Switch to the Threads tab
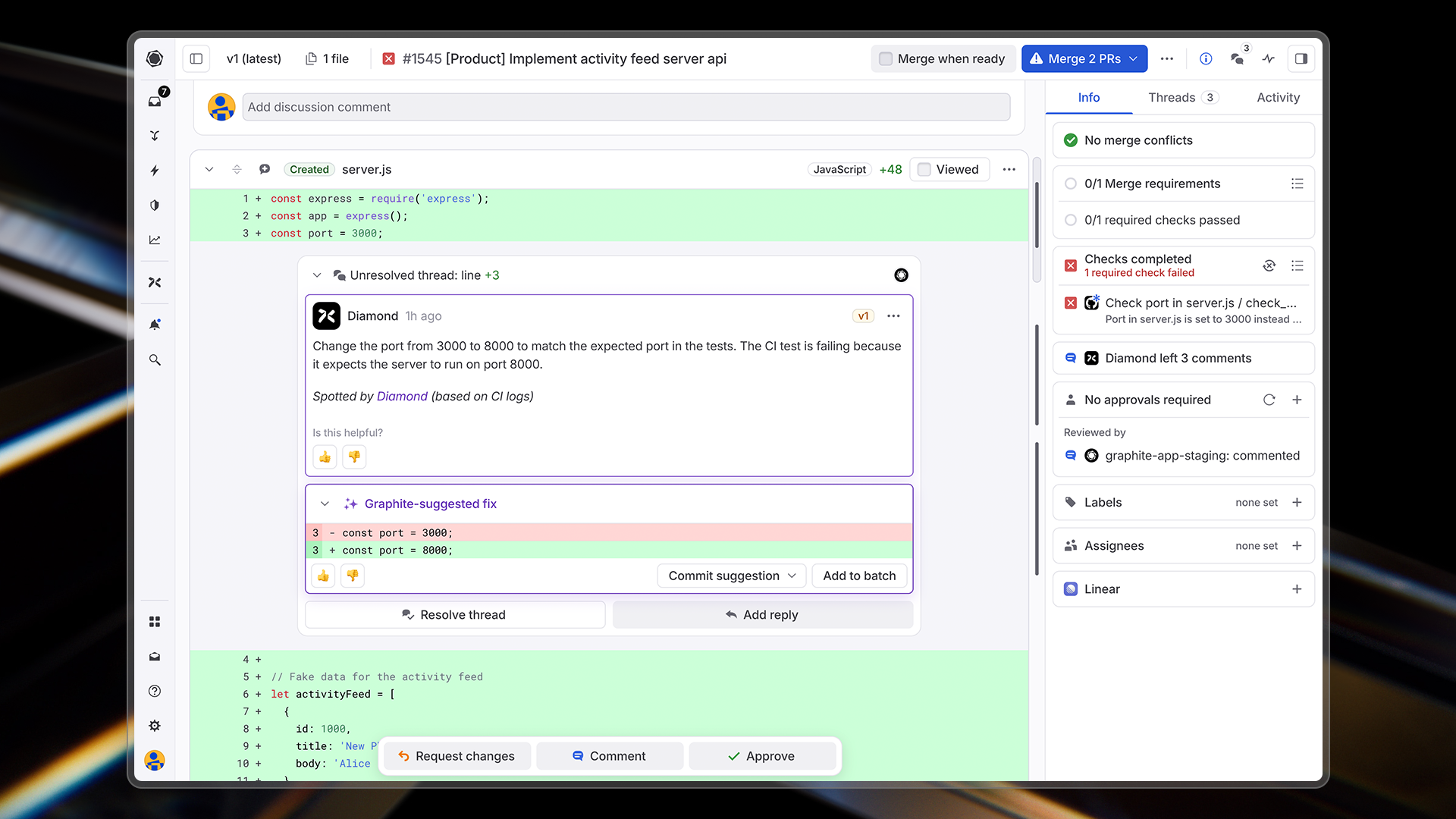The image size is (1456, 819). [1182, 97]
